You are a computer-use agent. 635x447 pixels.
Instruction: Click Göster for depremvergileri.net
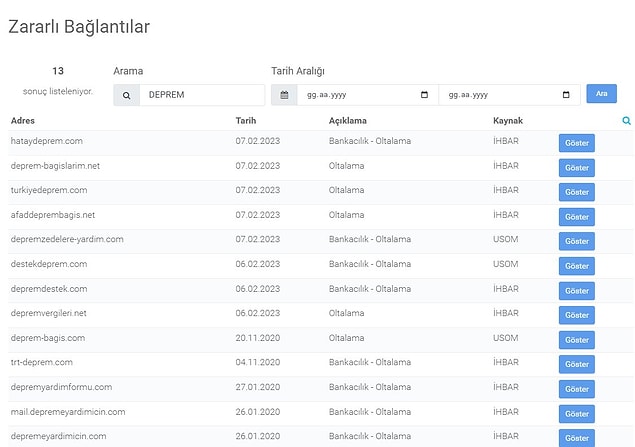coord(577,315)
